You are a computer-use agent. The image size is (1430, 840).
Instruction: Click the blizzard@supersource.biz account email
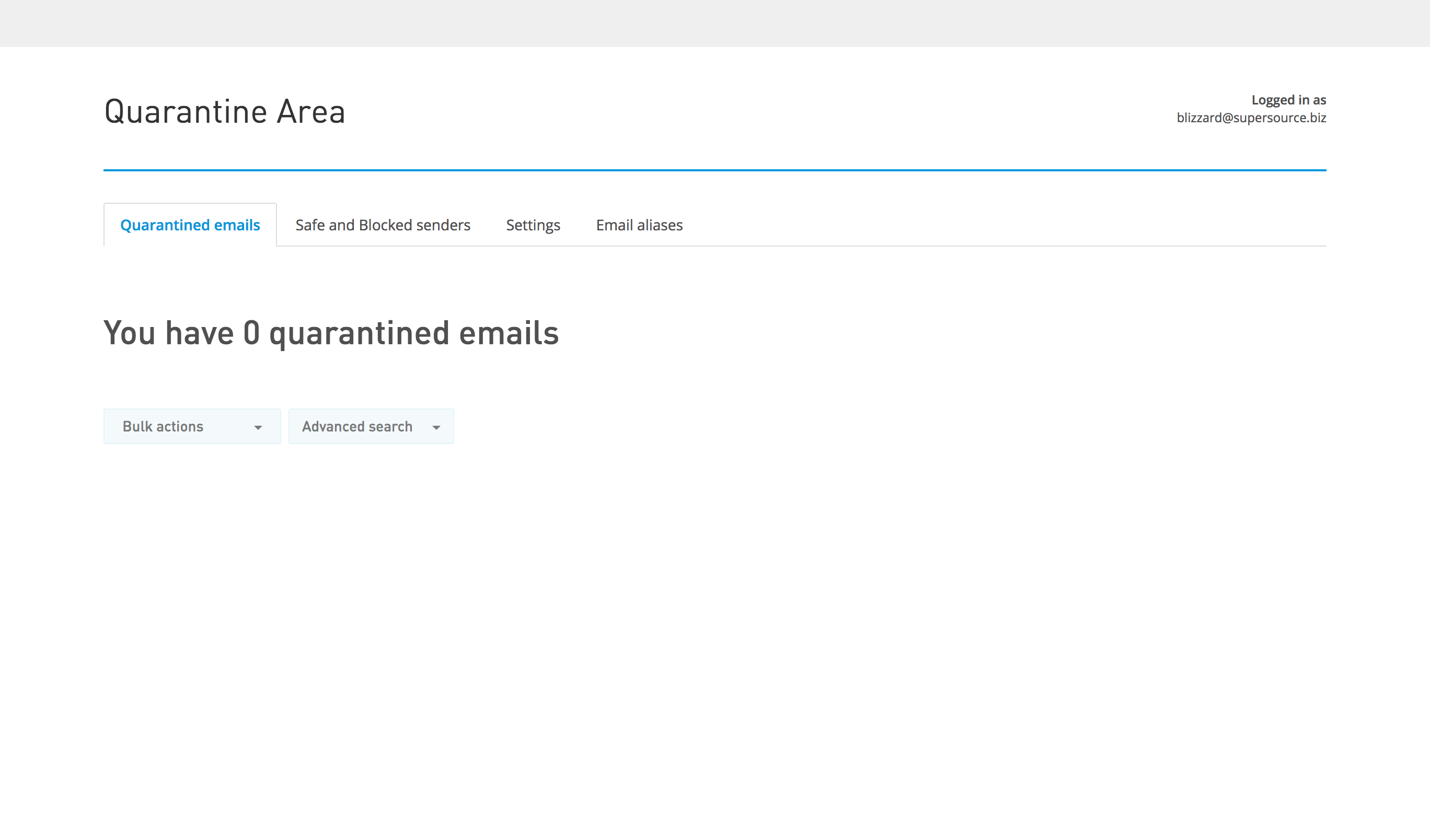point(1251,118)
